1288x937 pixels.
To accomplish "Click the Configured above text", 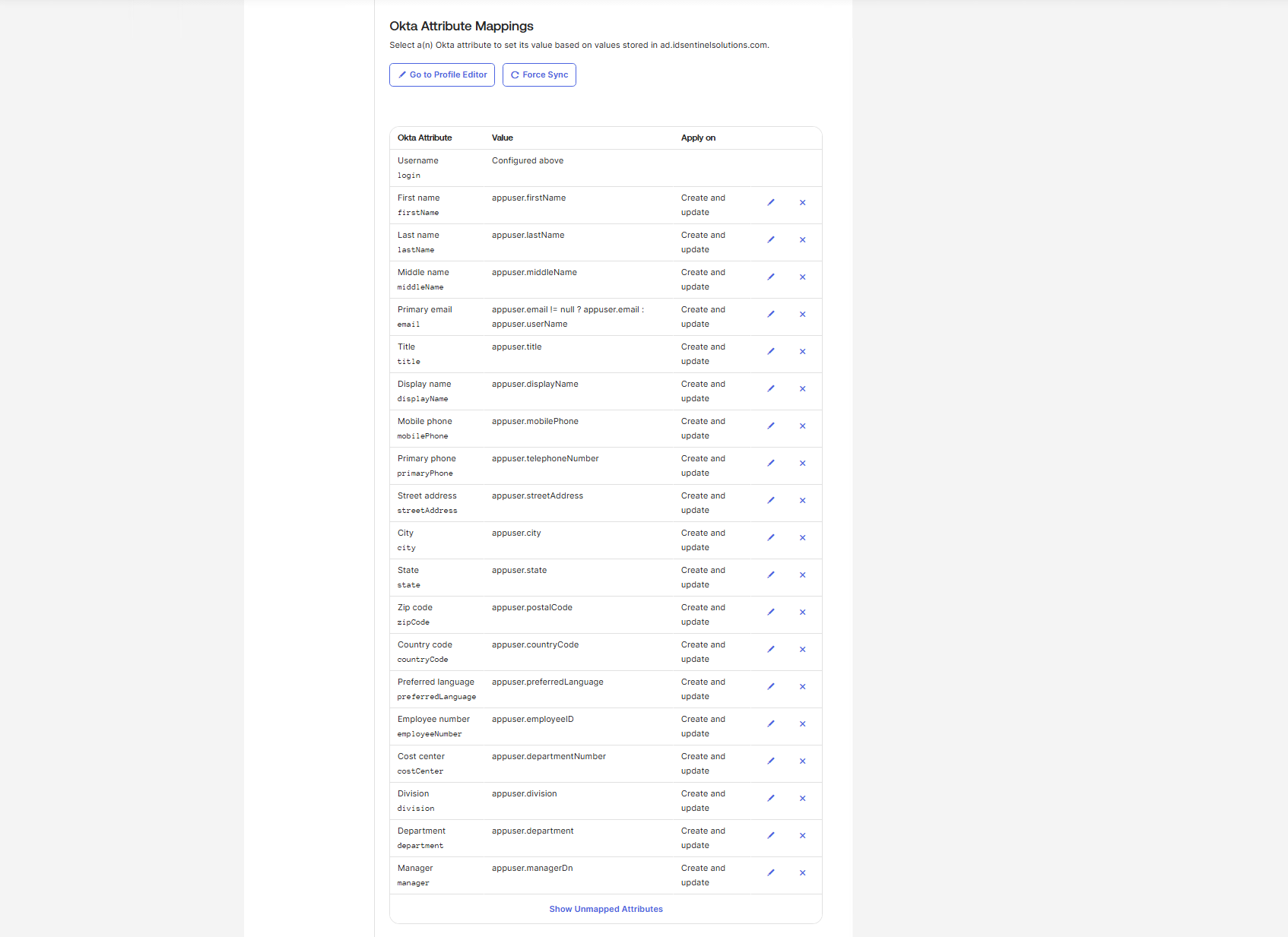I will (528, 160).
